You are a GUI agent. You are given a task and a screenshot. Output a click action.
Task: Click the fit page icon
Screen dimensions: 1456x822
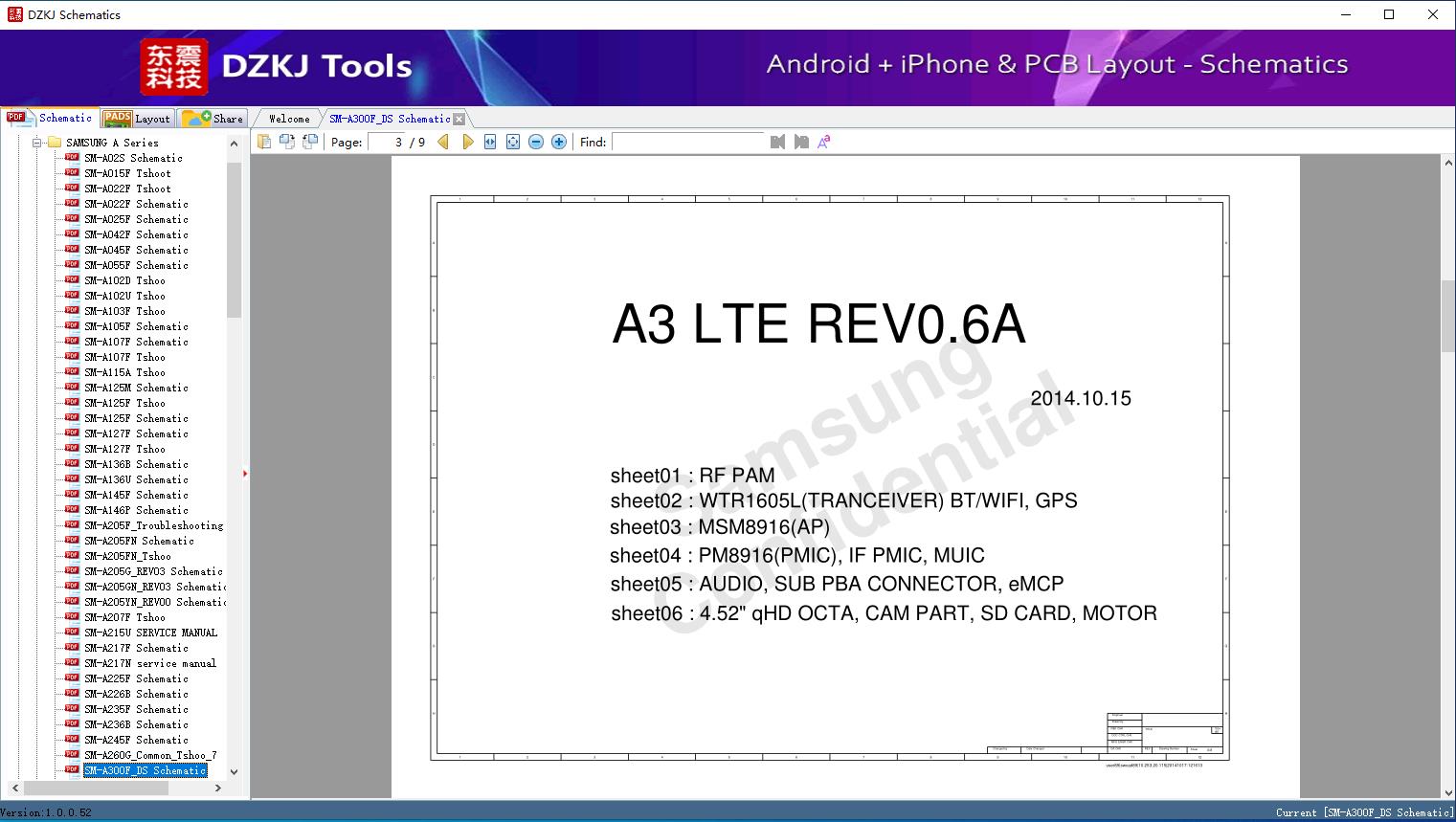tap(513, 142)
